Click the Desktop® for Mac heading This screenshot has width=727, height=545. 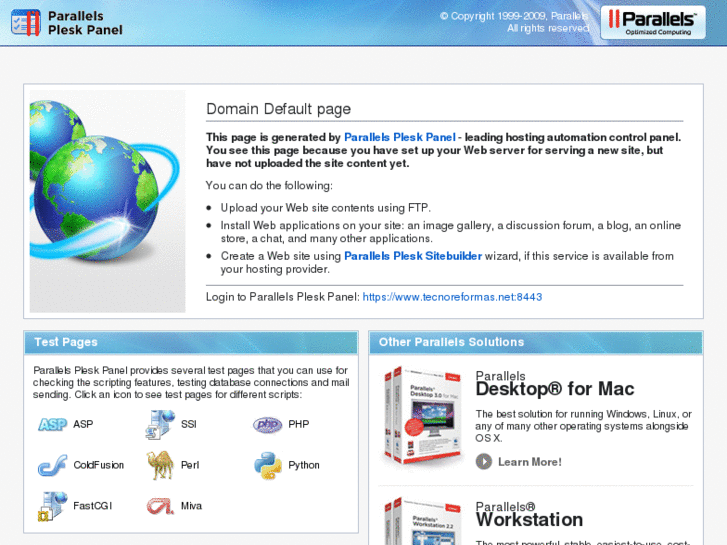pos(555,389)
